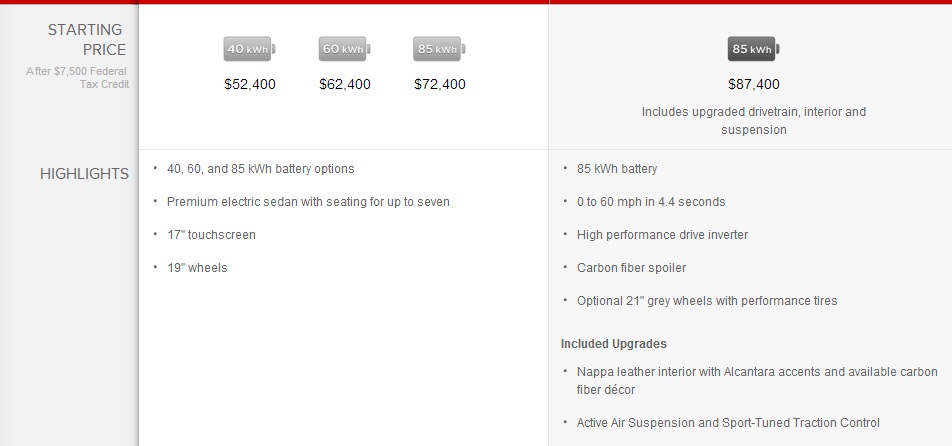Image resolution: width=952 pixels, height=446 pixels.
Task: Choose the light grey 85 kWh battery icon
Action: coord(439,49)
